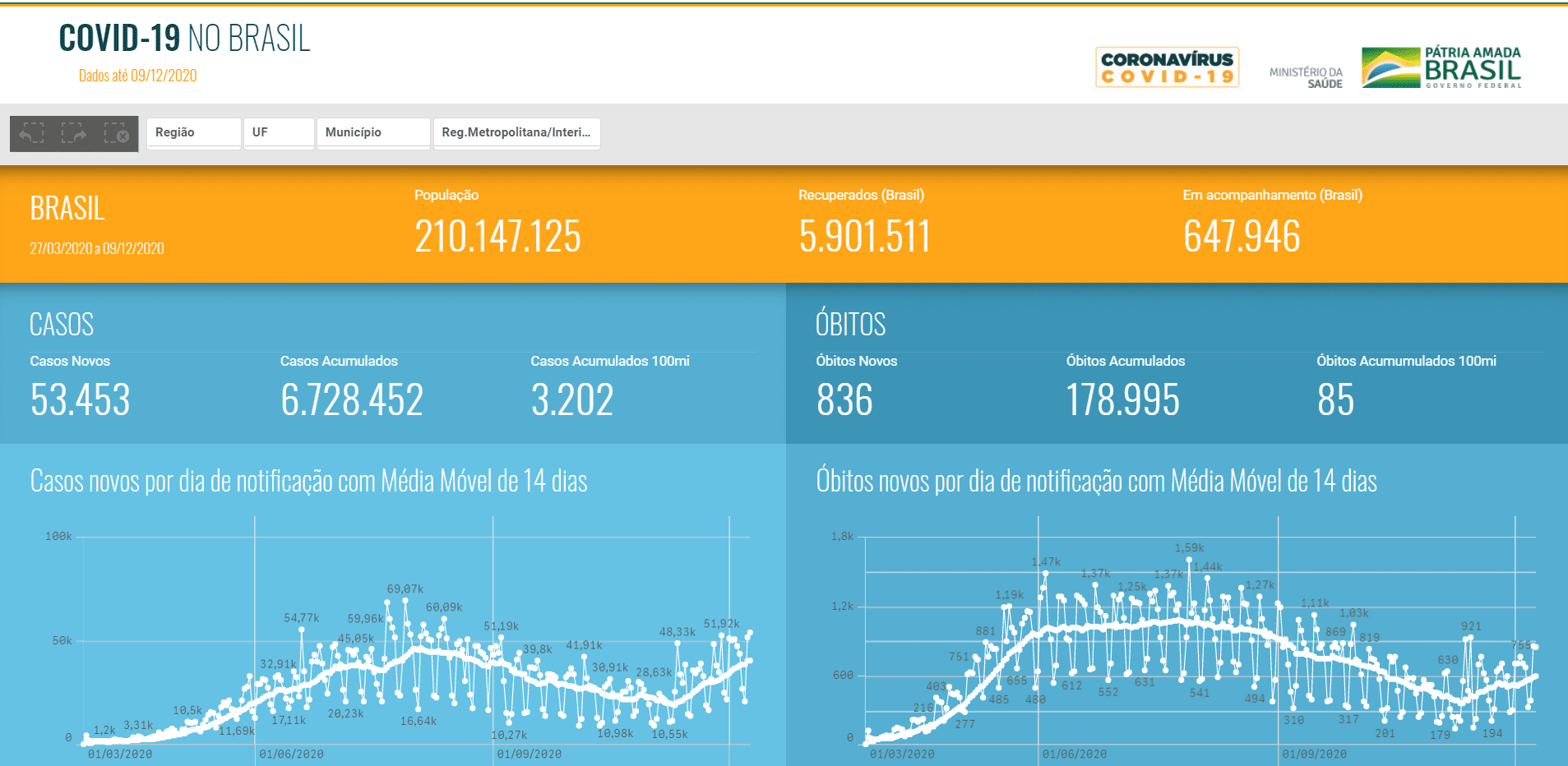The height and width of the screenshot is (766, 1568).
Task: Click the step back selection icon
Action: click(x=32, y=133)
